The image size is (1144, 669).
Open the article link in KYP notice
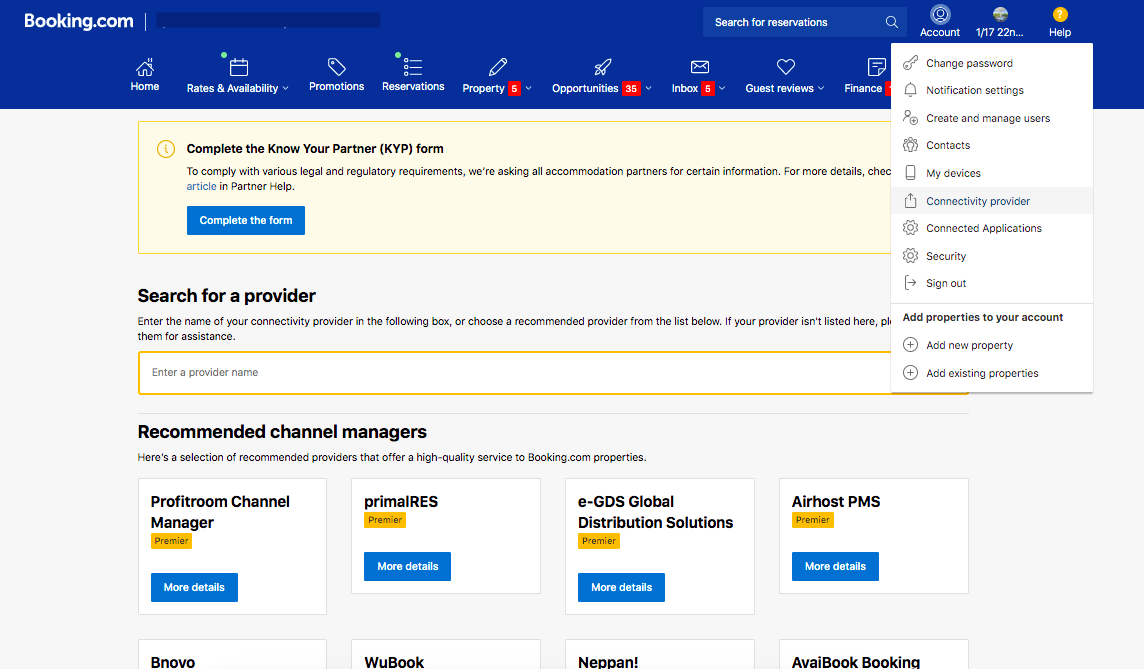click(x=201, y=186)
